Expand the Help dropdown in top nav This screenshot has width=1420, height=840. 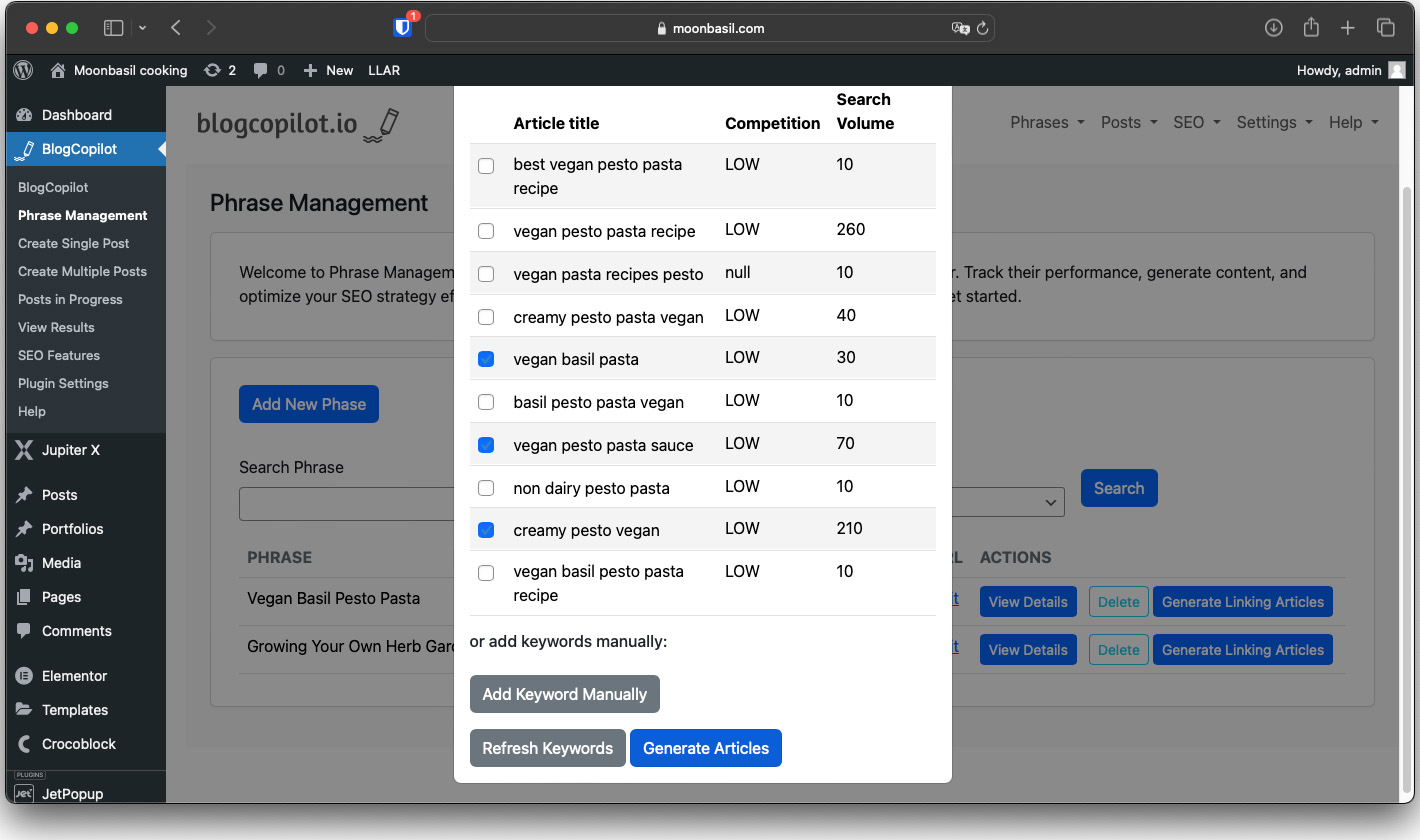(1354, 122)
